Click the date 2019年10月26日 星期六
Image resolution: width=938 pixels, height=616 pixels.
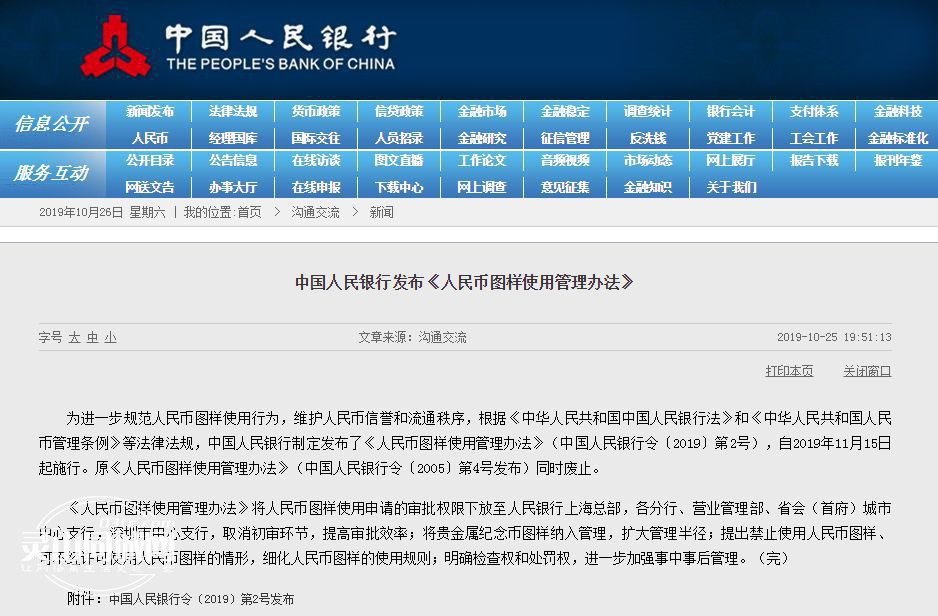click(102, 212)
